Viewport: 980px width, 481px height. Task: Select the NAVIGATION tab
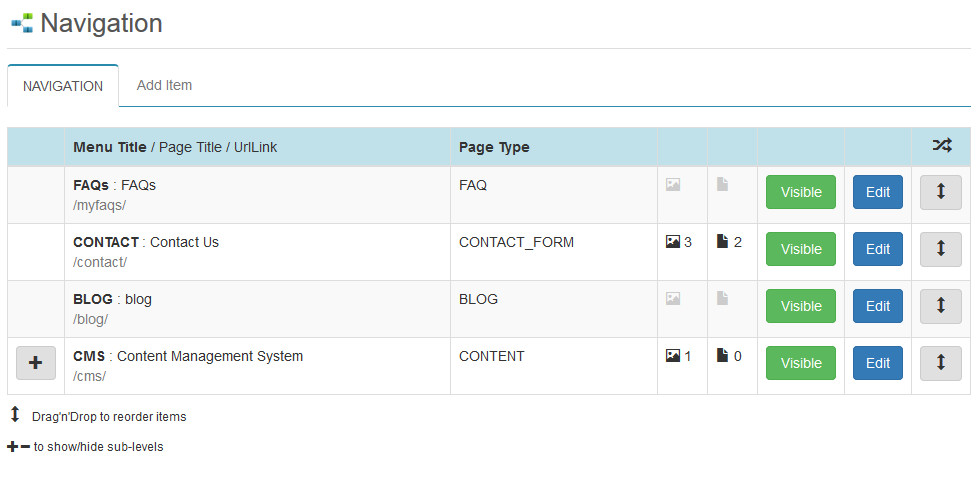[x=63, y=86]
